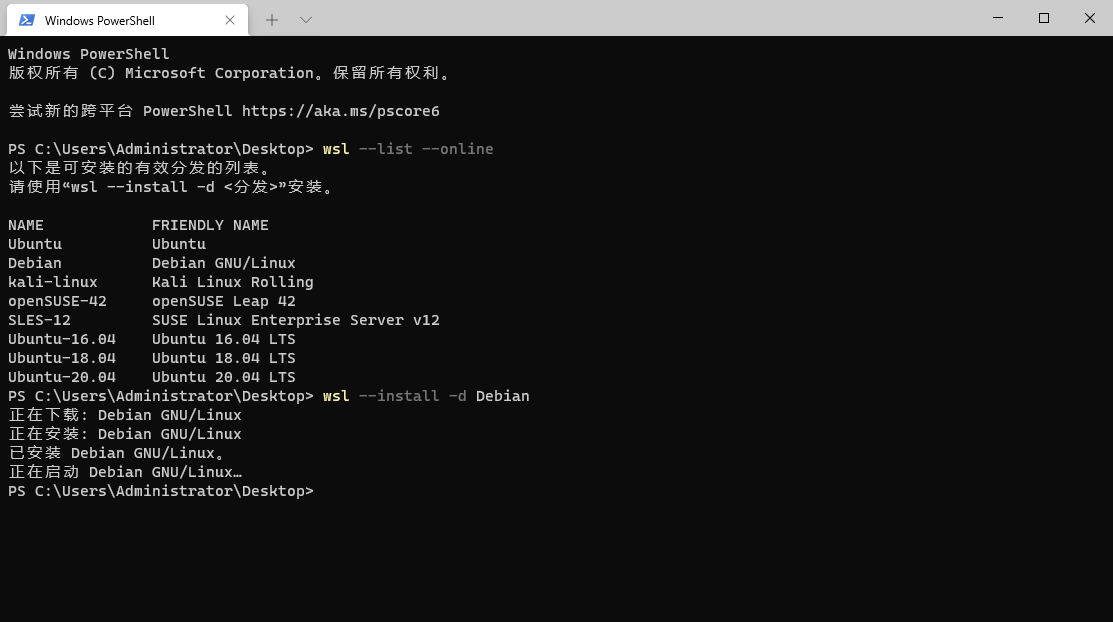Viewport: 1113px width, 622px height.
Task: Click the PowerShell icon in the tab
Action: [x=27, y=20]
